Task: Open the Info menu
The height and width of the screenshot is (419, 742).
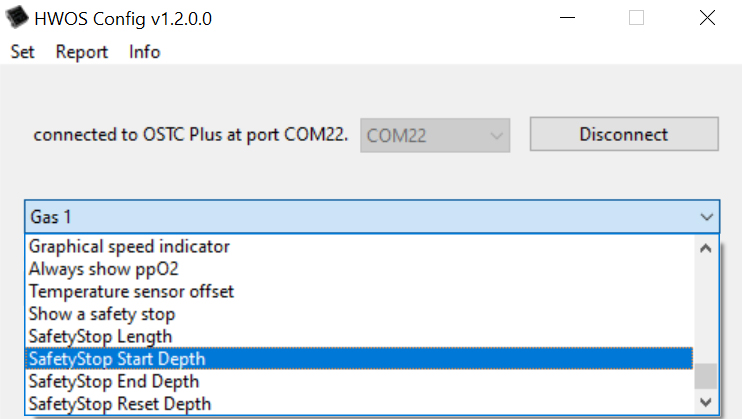Action: click(x=144, y=52)
